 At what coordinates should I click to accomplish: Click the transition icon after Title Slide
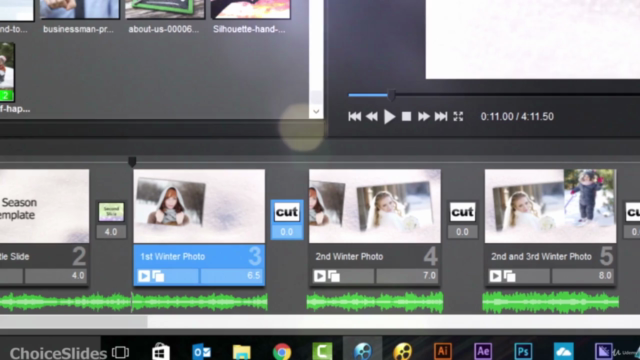click(111, 212)
